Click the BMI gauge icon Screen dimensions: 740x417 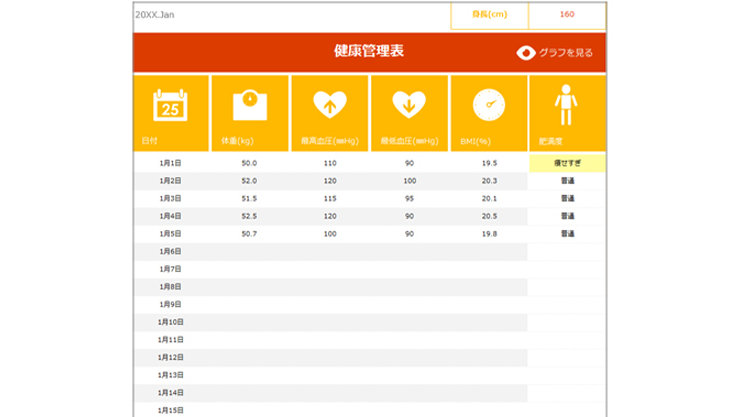tap(489, 105)
